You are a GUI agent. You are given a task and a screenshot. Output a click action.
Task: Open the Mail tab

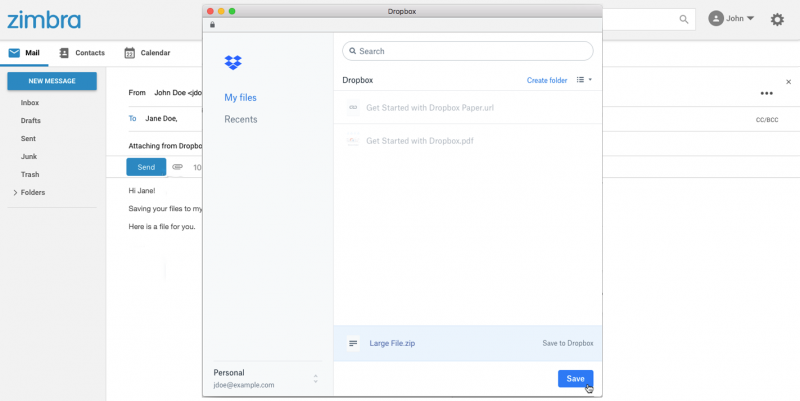[x=24, y=53]
